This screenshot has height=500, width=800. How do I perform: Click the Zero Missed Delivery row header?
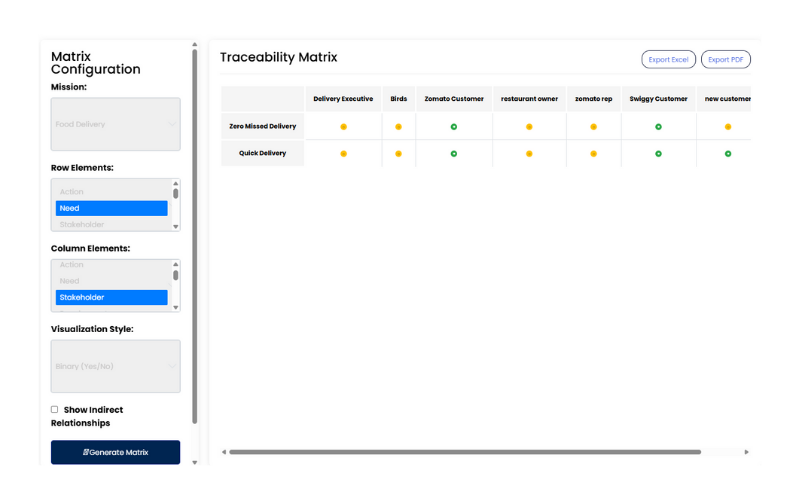coord(262,127)
